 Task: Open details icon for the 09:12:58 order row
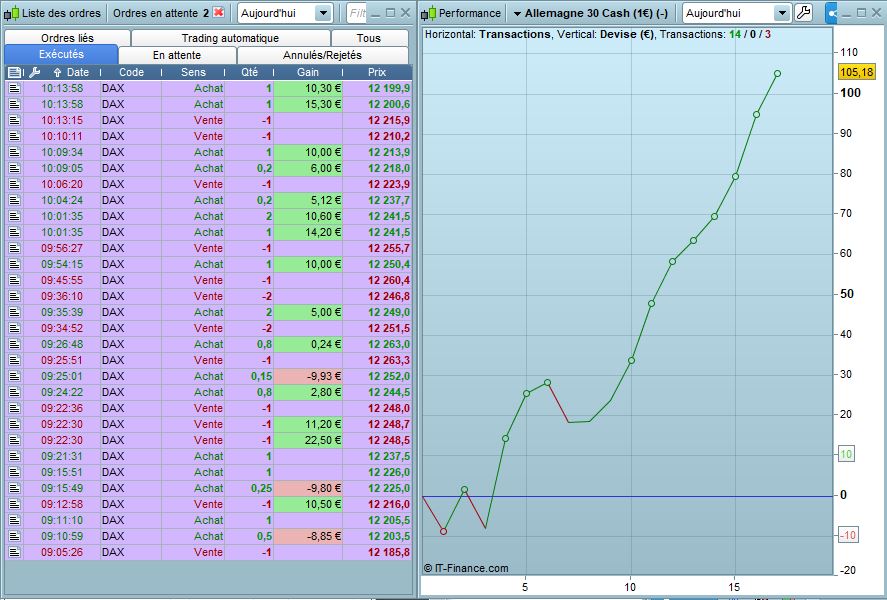coord(14,504)
